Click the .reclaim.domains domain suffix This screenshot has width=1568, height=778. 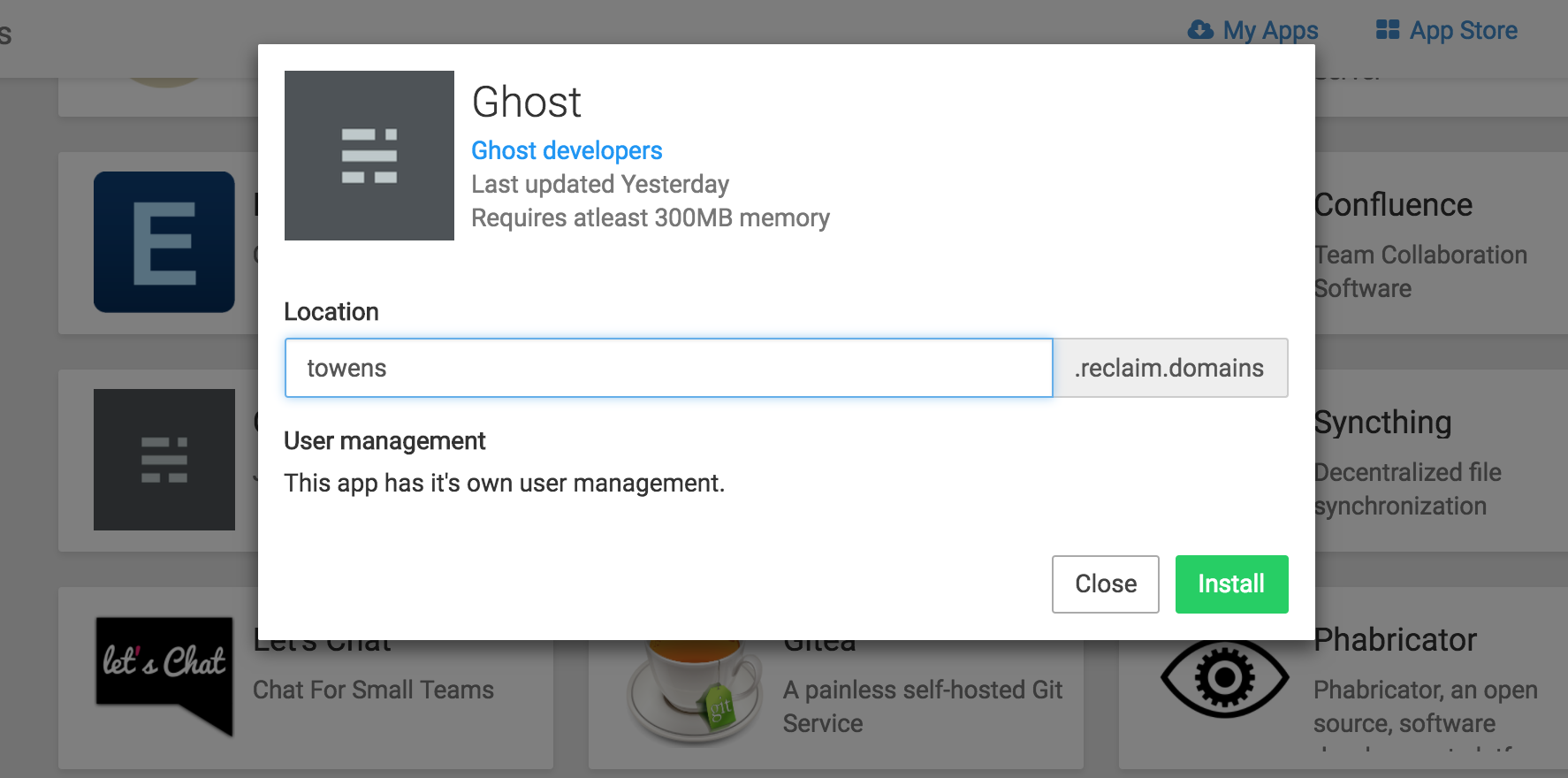[x=1170, y=368]
